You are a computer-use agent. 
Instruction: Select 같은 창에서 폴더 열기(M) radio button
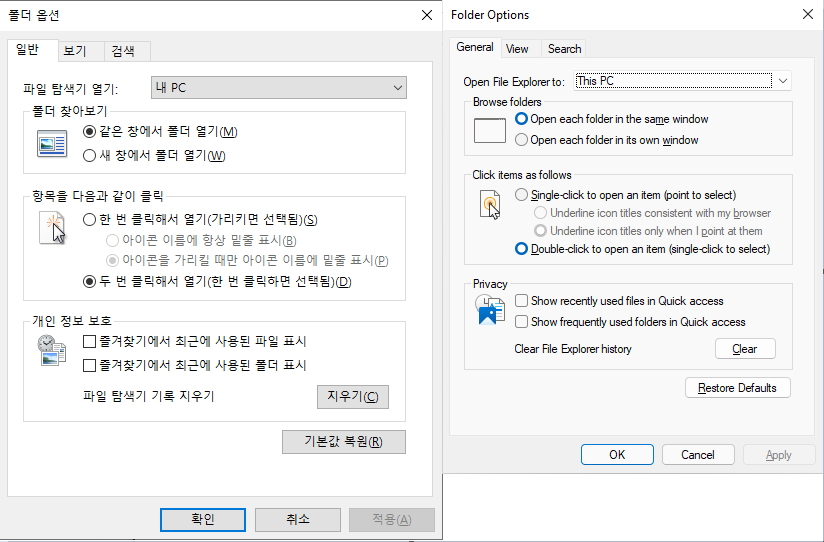click(89, 131)
